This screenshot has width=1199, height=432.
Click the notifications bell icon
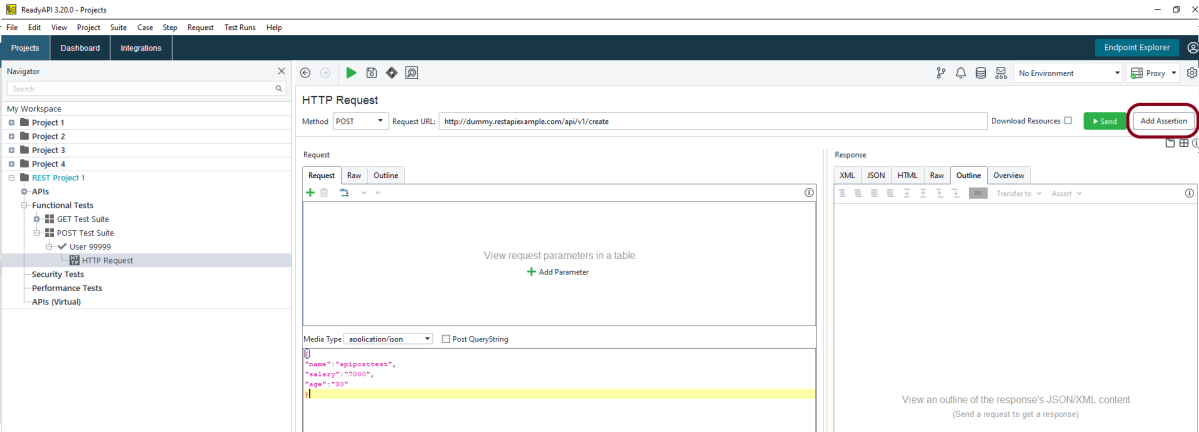coord(960,73)
